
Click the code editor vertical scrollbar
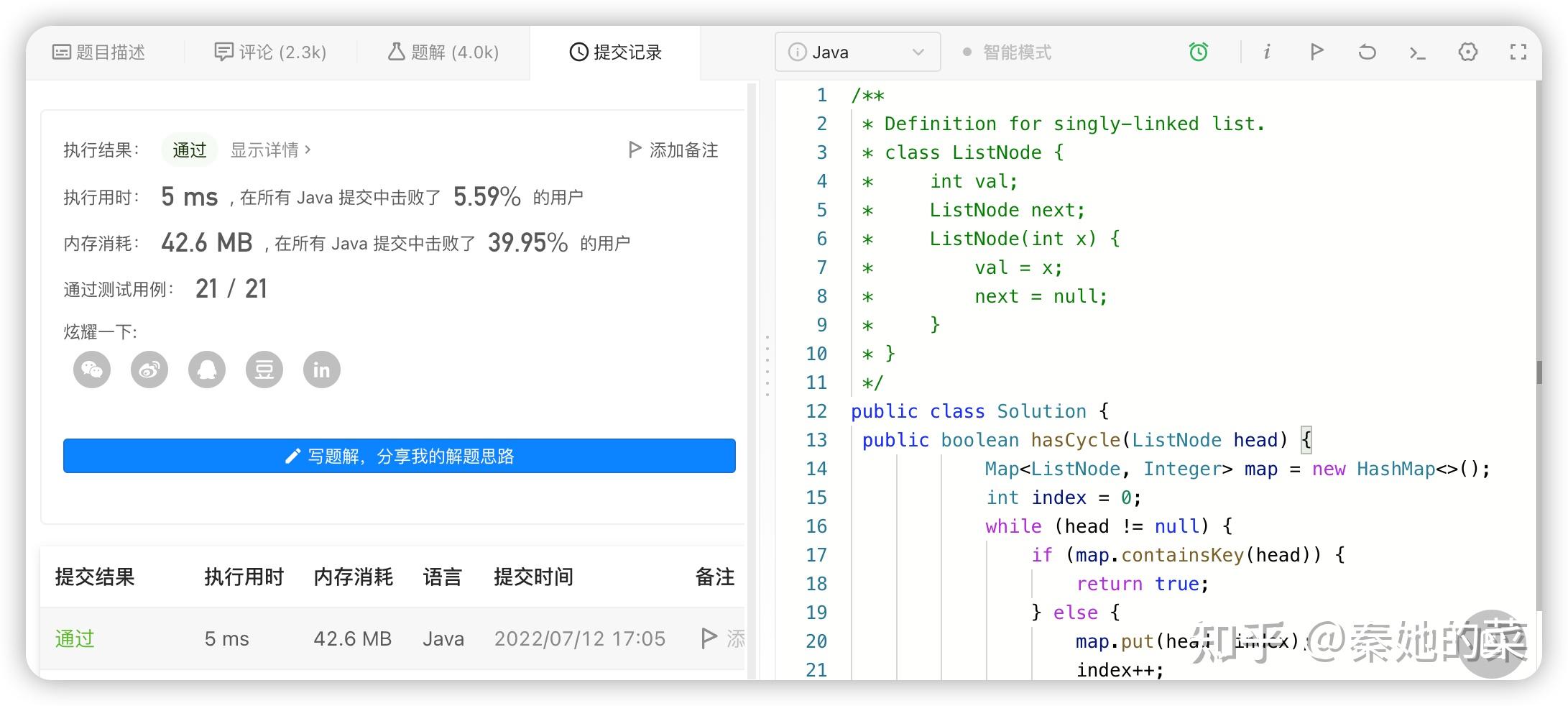pos(1539,372)
